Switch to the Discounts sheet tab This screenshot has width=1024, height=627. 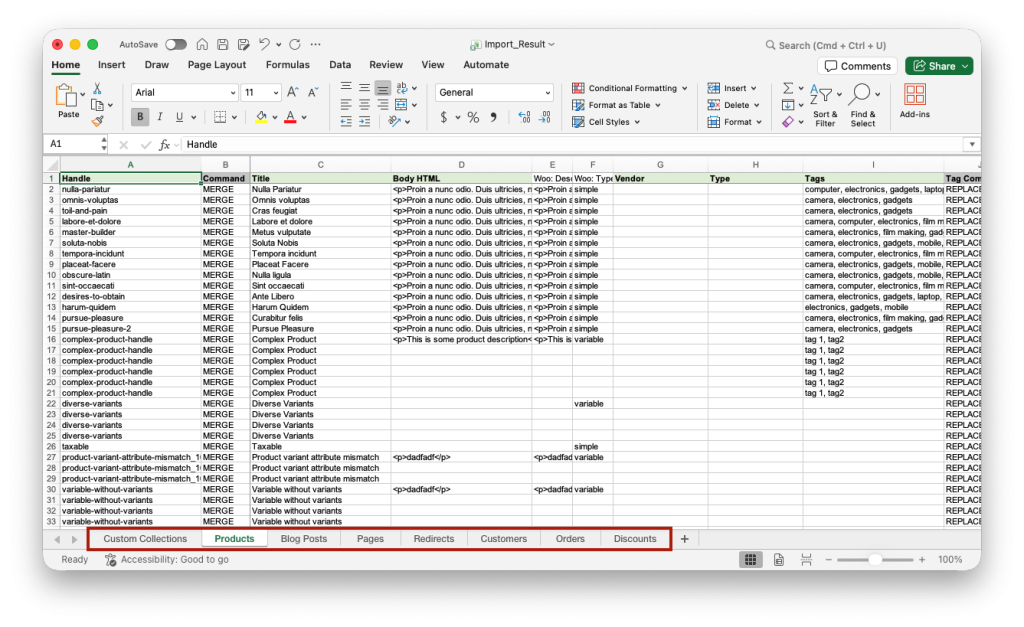click(635, 539)
